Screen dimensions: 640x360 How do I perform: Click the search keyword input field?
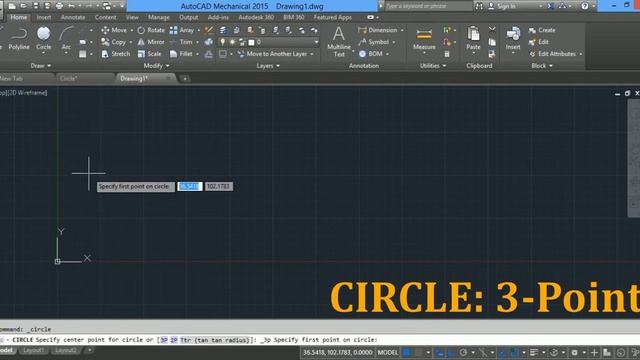pyautogui.click(x=428, y=6)
